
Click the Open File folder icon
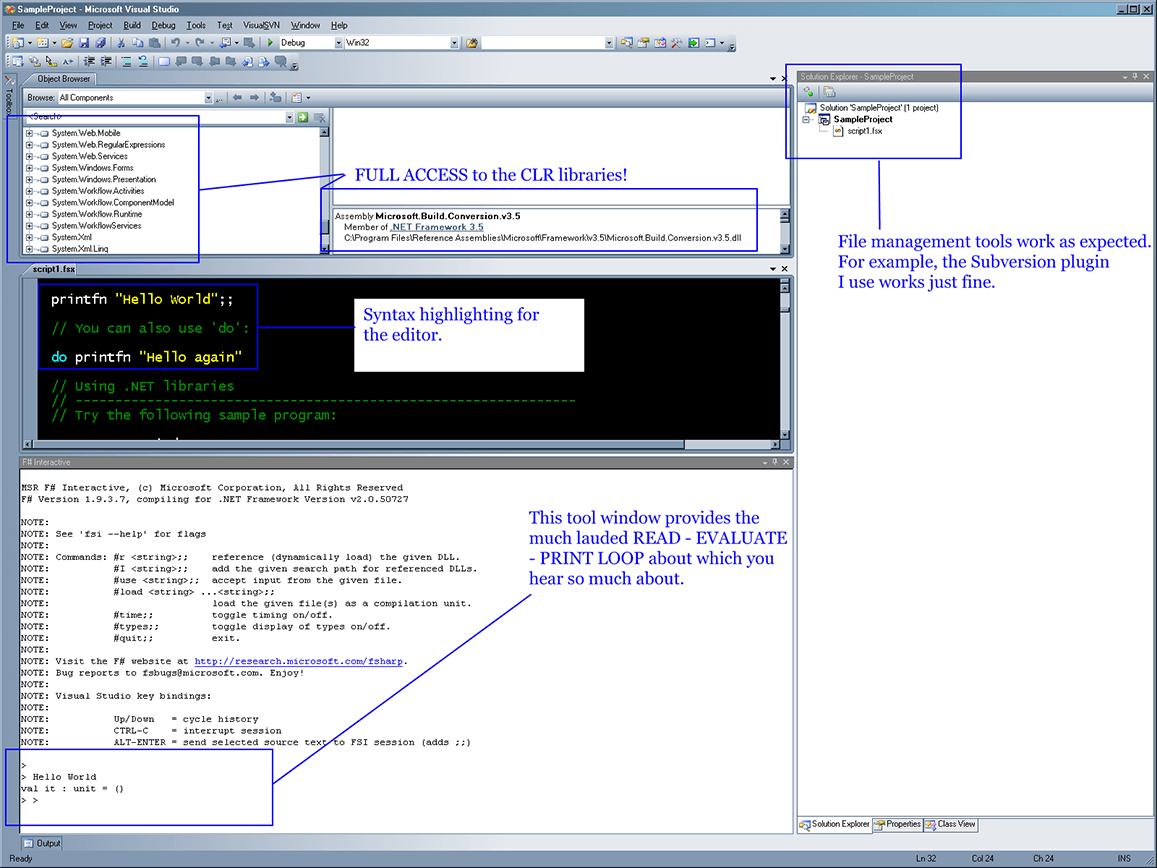[66, 43]
